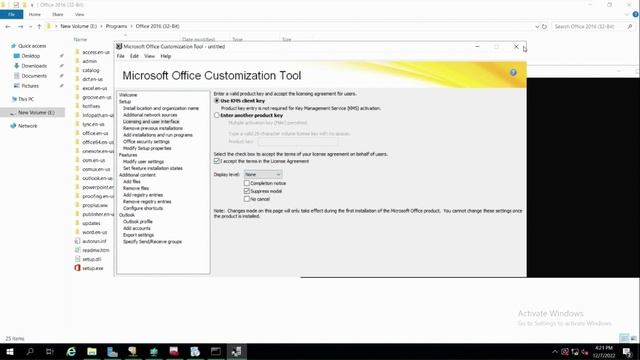The width and height of the screenshot is (640, 360).
Task: Select Add files in the tree
Action: tap(132, 182)
